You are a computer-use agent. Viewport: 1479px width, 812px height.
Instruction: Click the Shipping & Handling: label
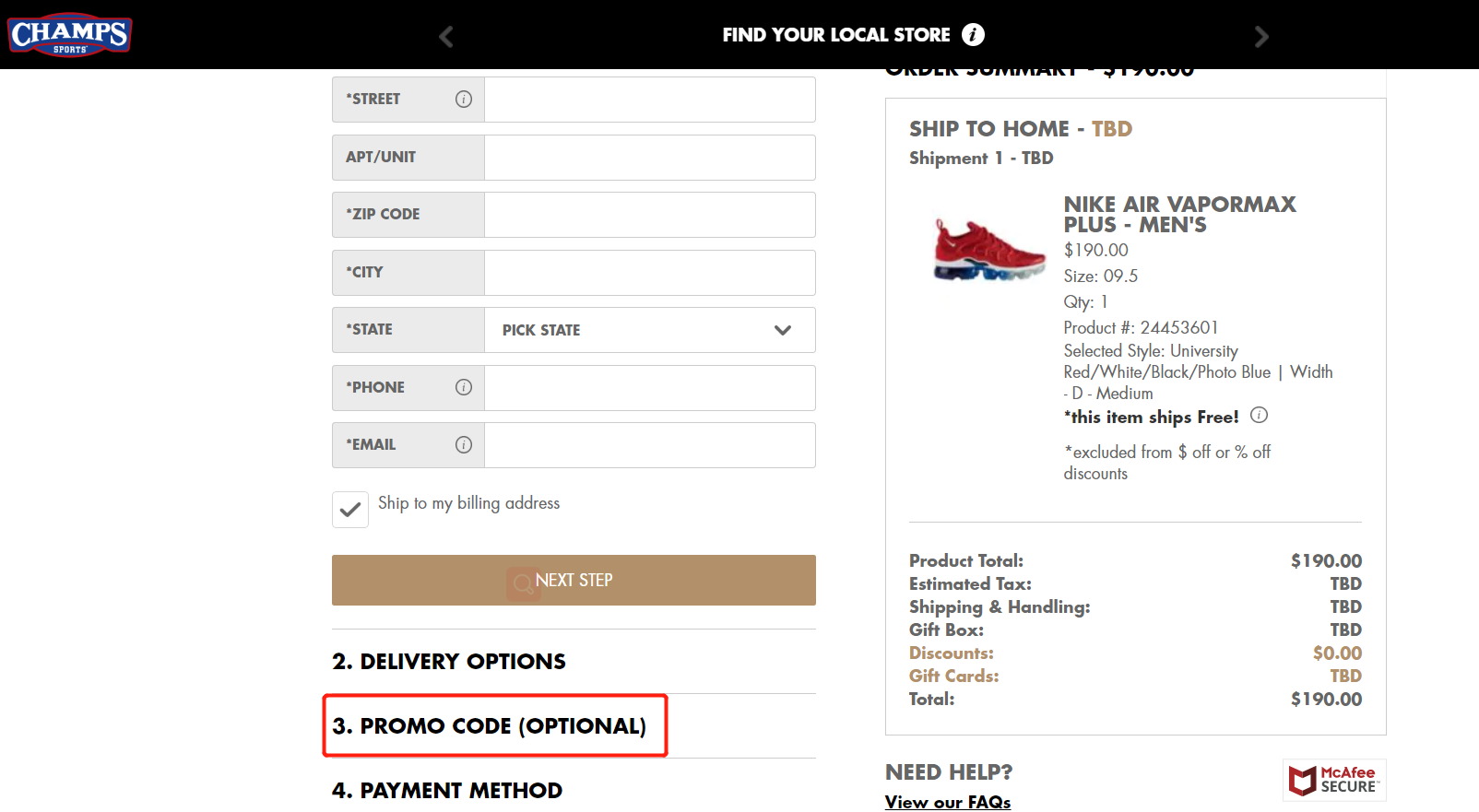point(1000,607)
